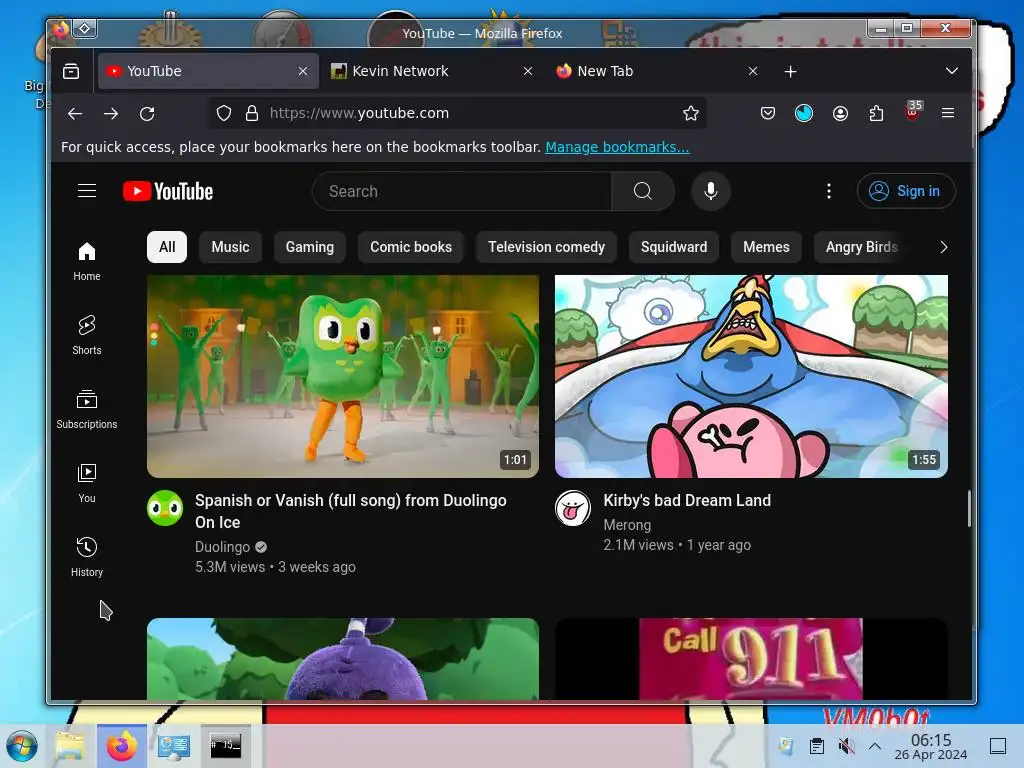Select the Comic books chip
Screen dimensions: 1024x768
point(411,247)
